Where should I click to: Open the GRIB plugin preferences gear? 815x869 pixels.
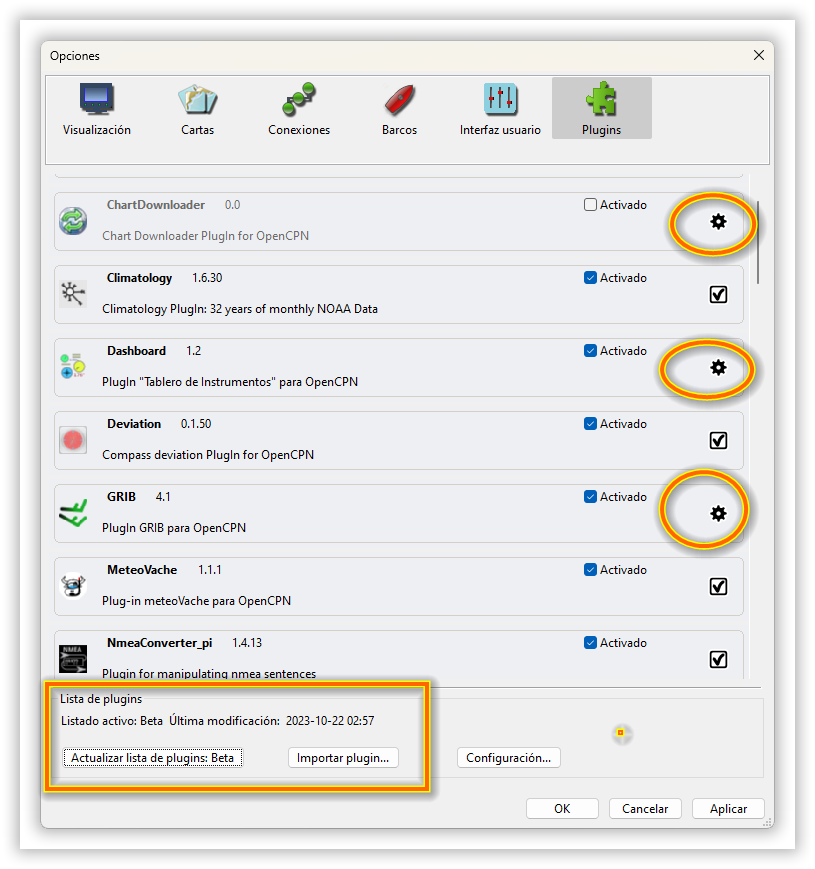[x=718, y=513]
